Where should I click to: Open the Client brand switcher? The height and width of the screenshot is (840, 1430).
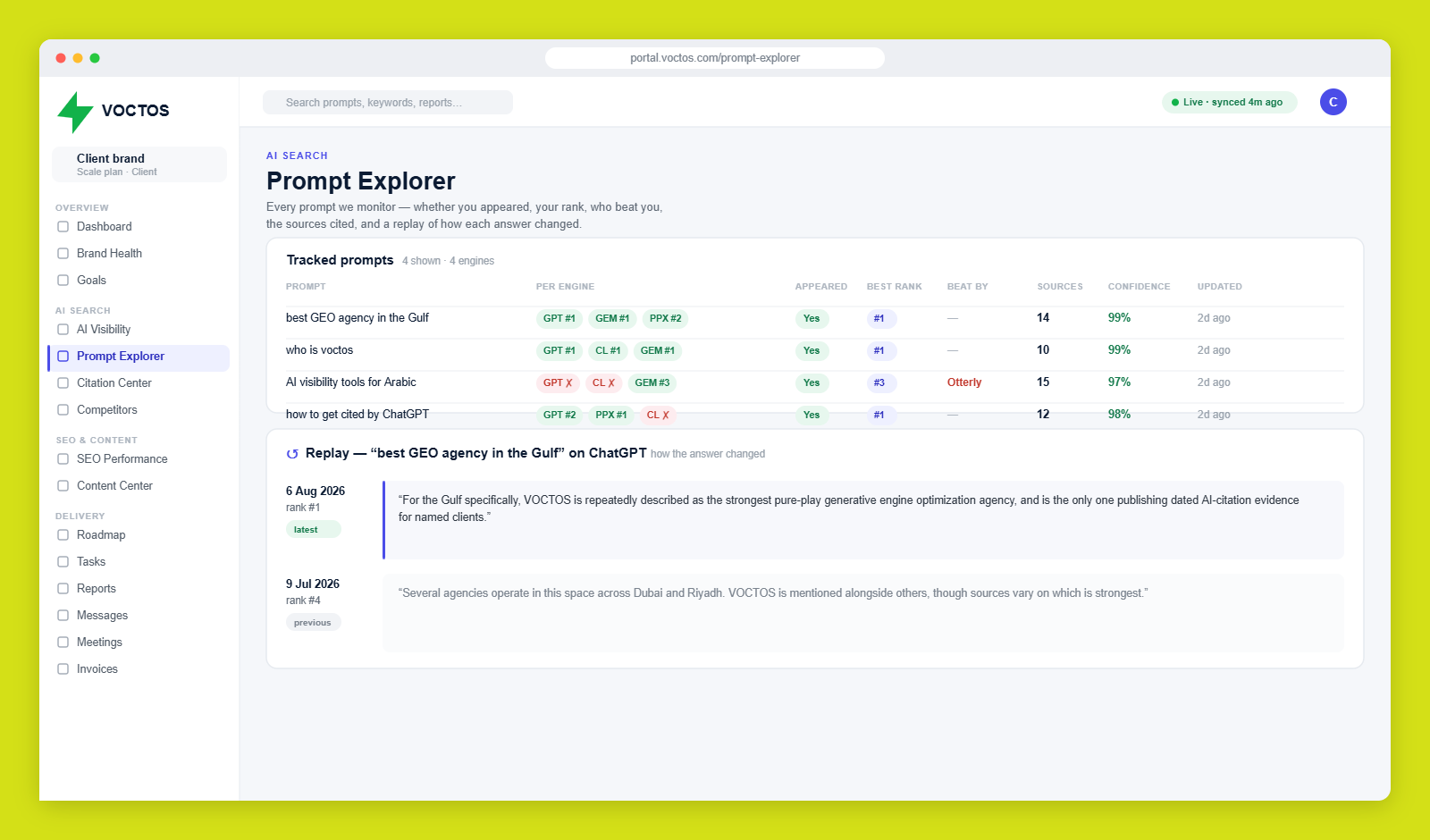[x=139, y=164]
